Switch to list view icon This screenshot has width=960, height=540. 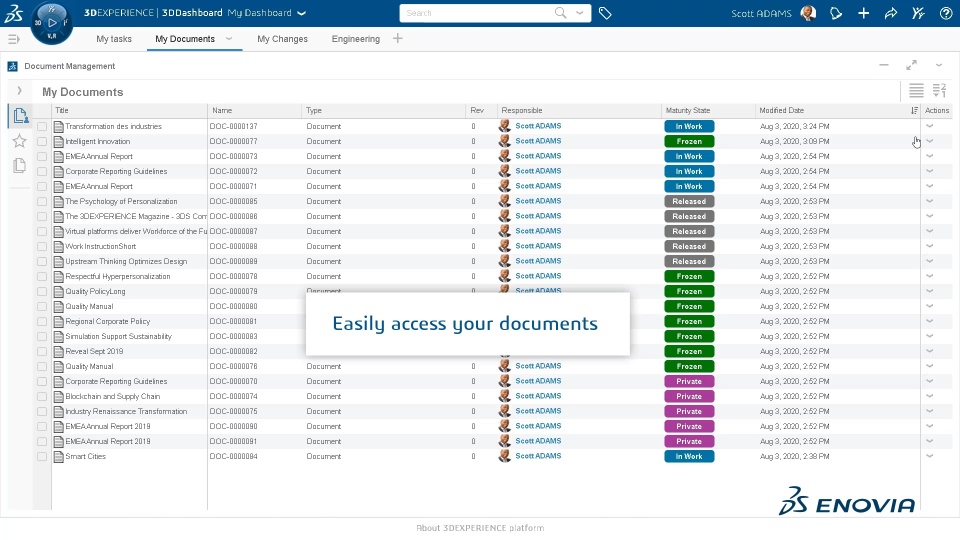click(916, 91)
